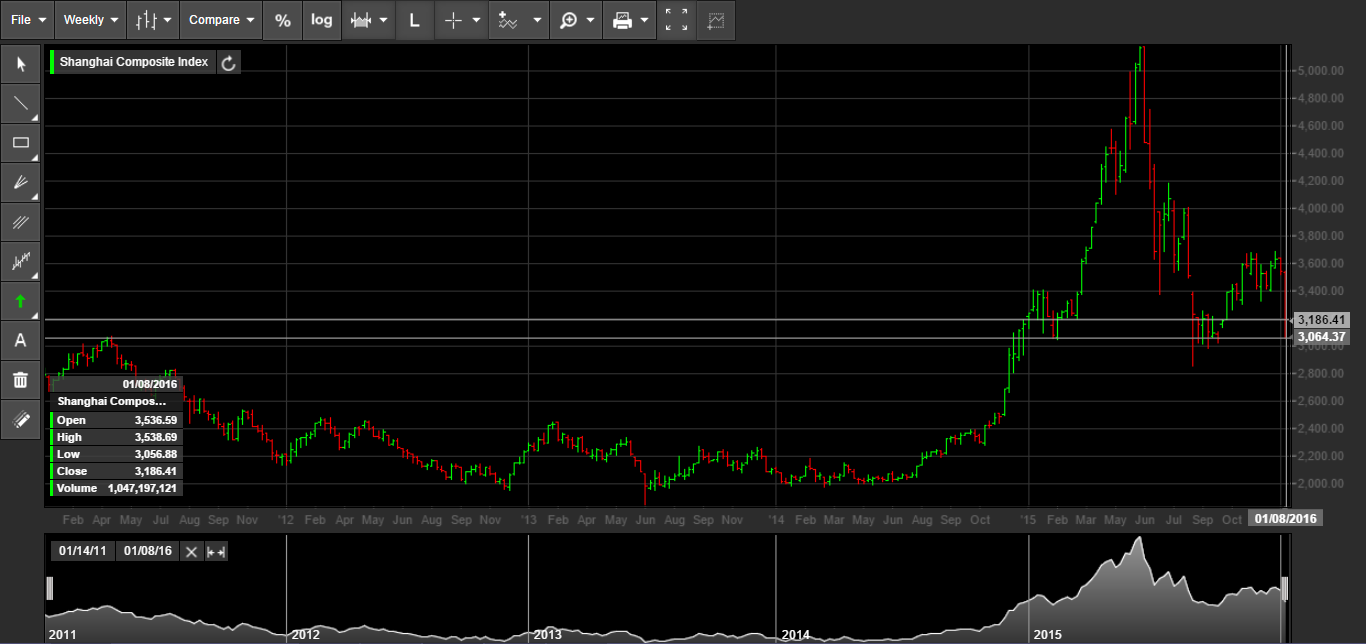This screenshot has width=1366, height=644.
Task: Select the trend line drawing tool
Action: 20,103
